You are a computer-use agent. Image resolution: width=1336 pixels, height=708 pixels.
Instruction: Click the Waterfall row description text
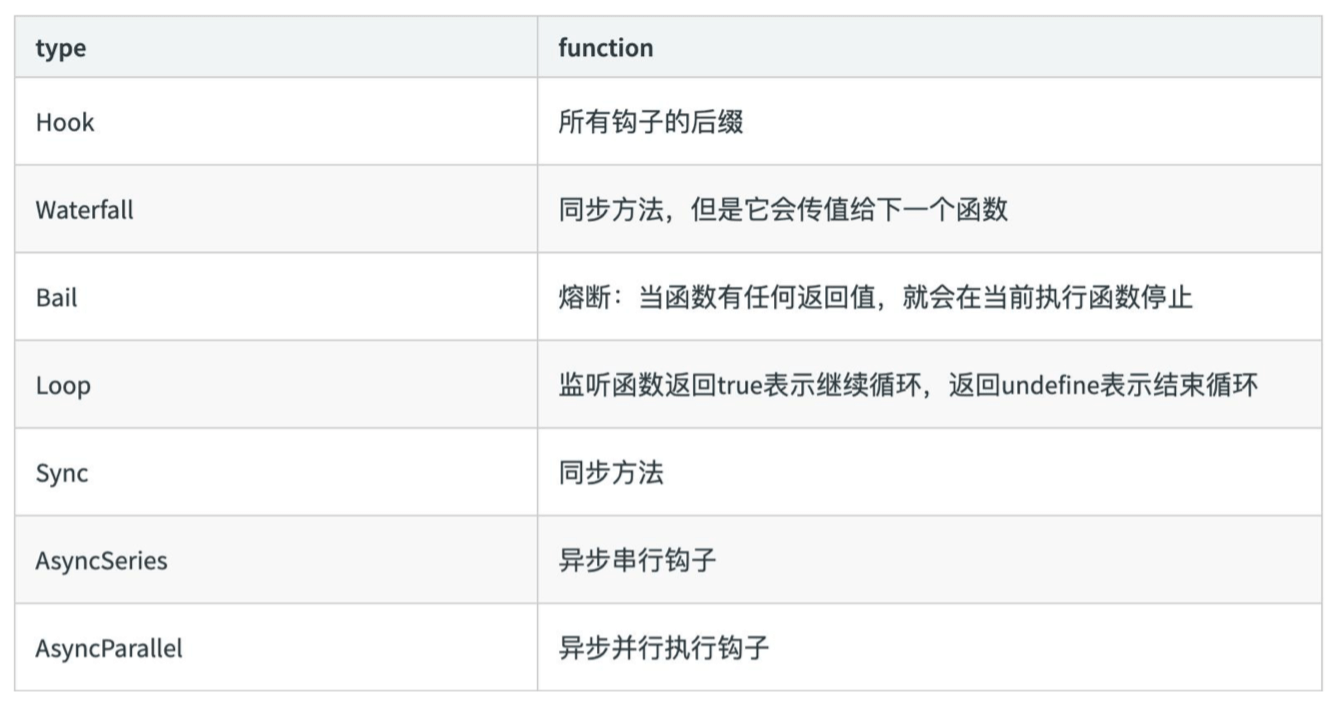tap(783, 210)
